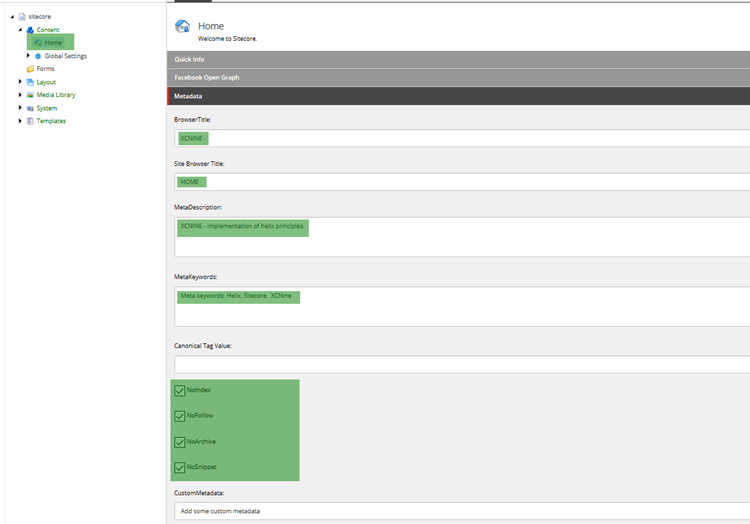Click the Home item icon in tree
750x524 pixels.
click(x=38, y=43)
